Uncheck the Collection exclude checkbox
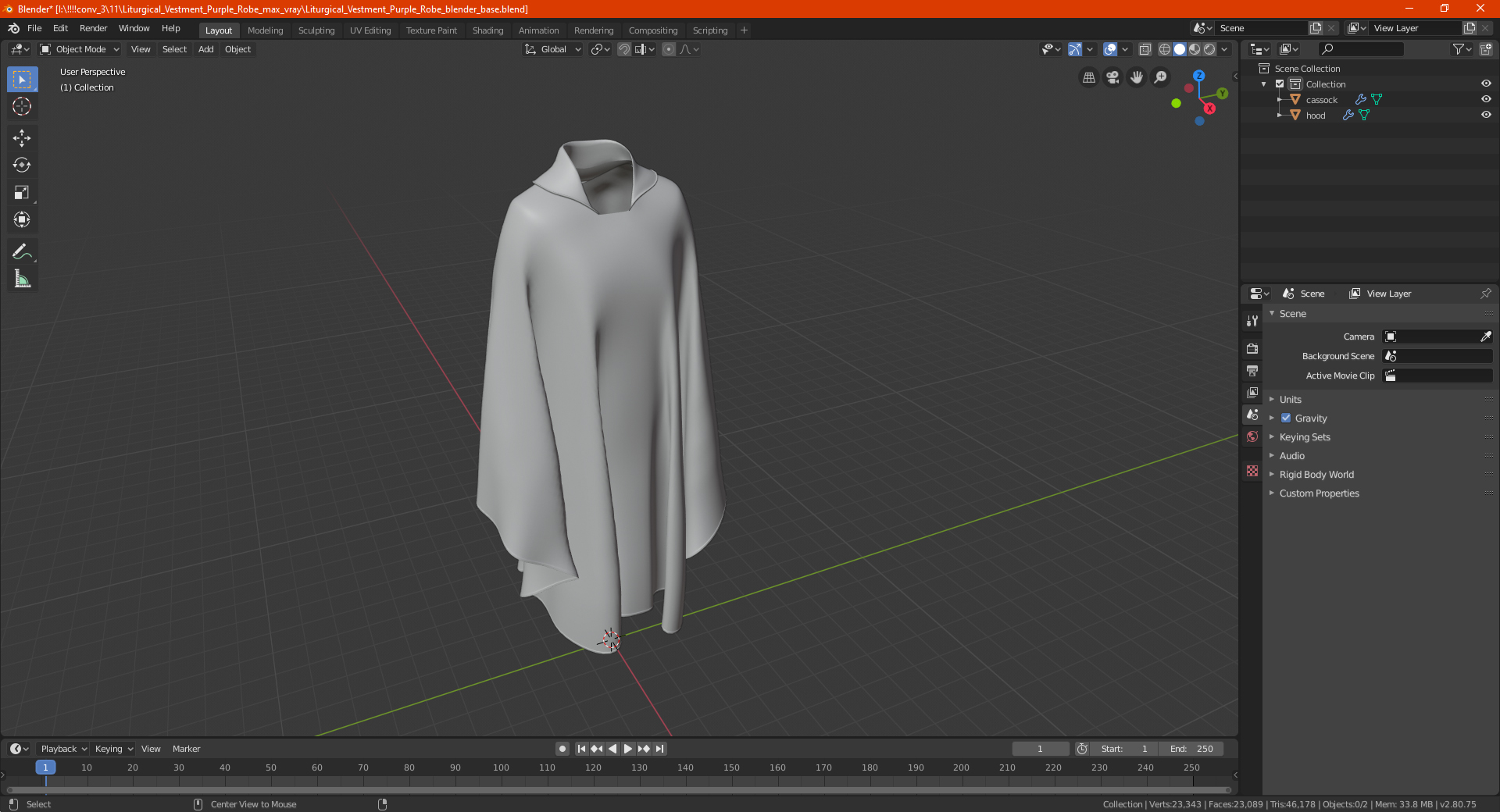Image resolution: width=1500 pixels, height=812 pixels. (1280, 84)
